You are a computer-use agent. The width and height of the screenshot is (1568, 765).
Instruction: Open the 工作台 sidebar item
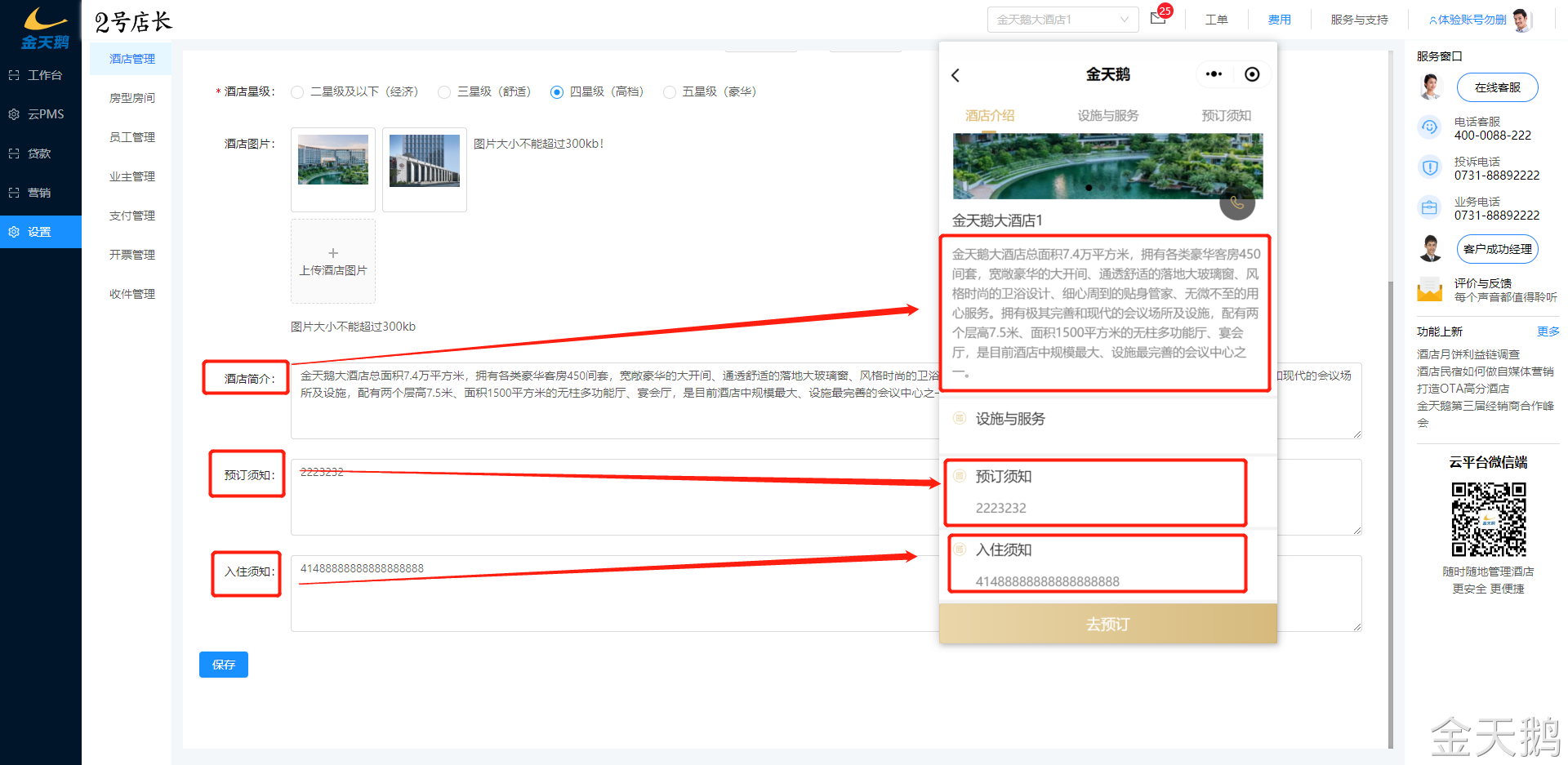tap(41, 75)
